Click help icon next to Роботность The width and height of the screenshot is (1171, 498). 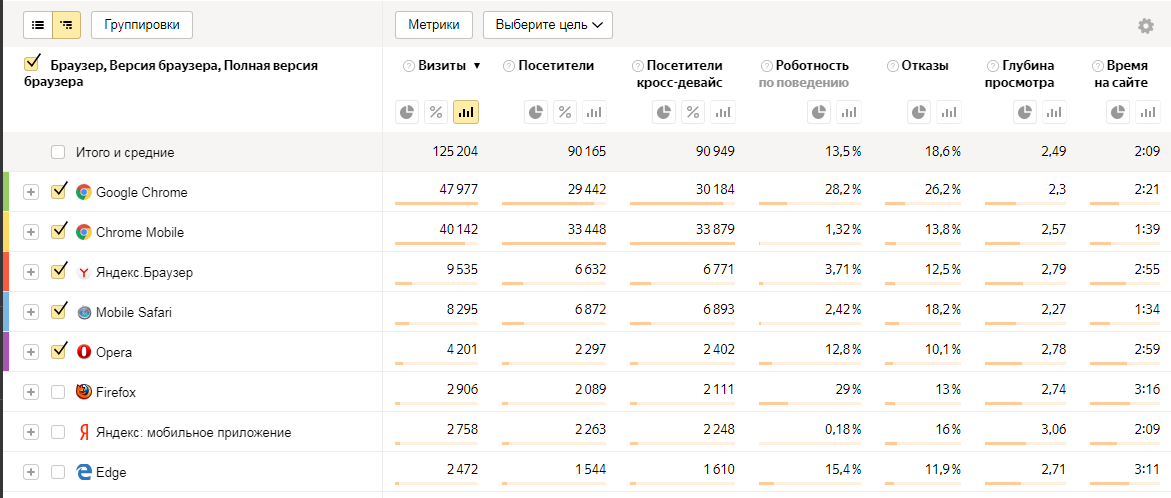(x=766, y=66)
